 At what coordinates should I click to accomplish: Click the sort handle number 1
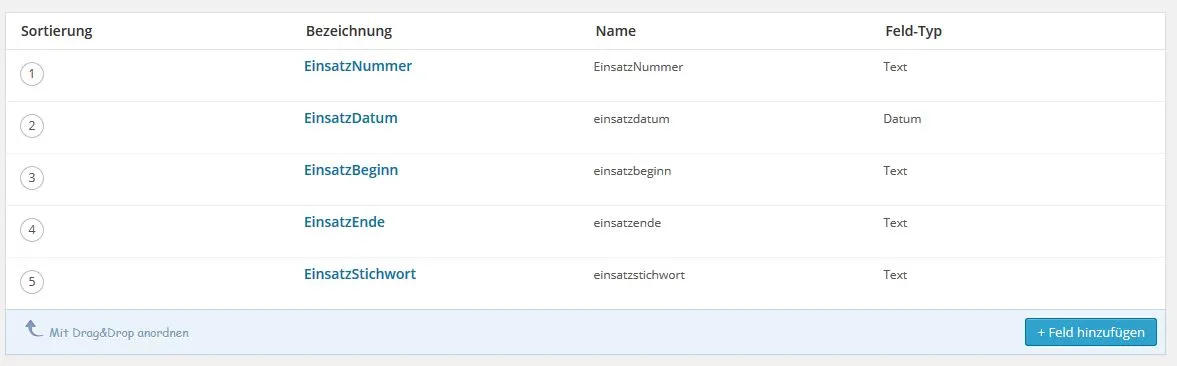coord(32,75)
